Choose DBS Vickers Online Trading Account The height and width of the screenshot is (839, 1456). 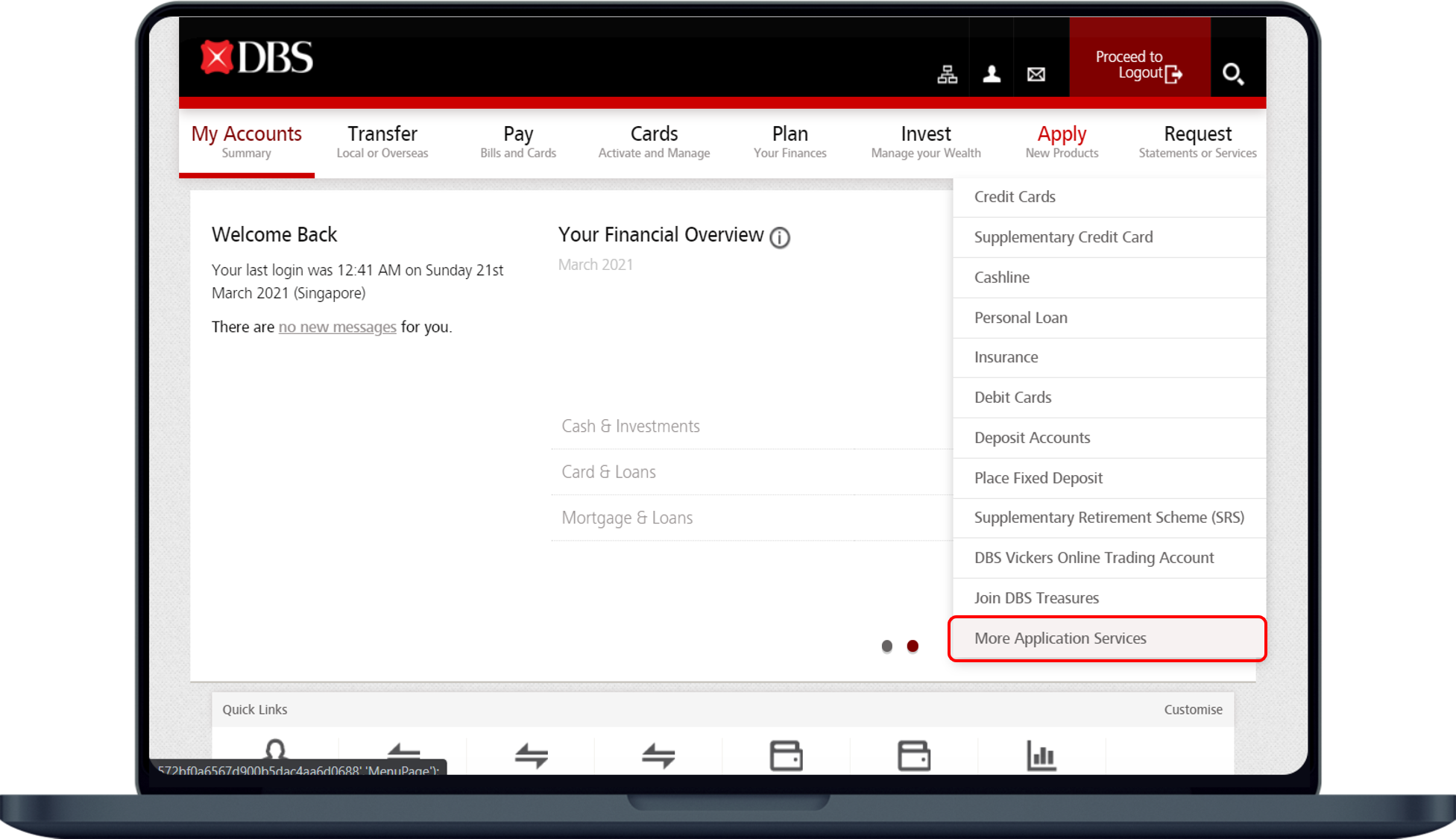[1109, 558]
